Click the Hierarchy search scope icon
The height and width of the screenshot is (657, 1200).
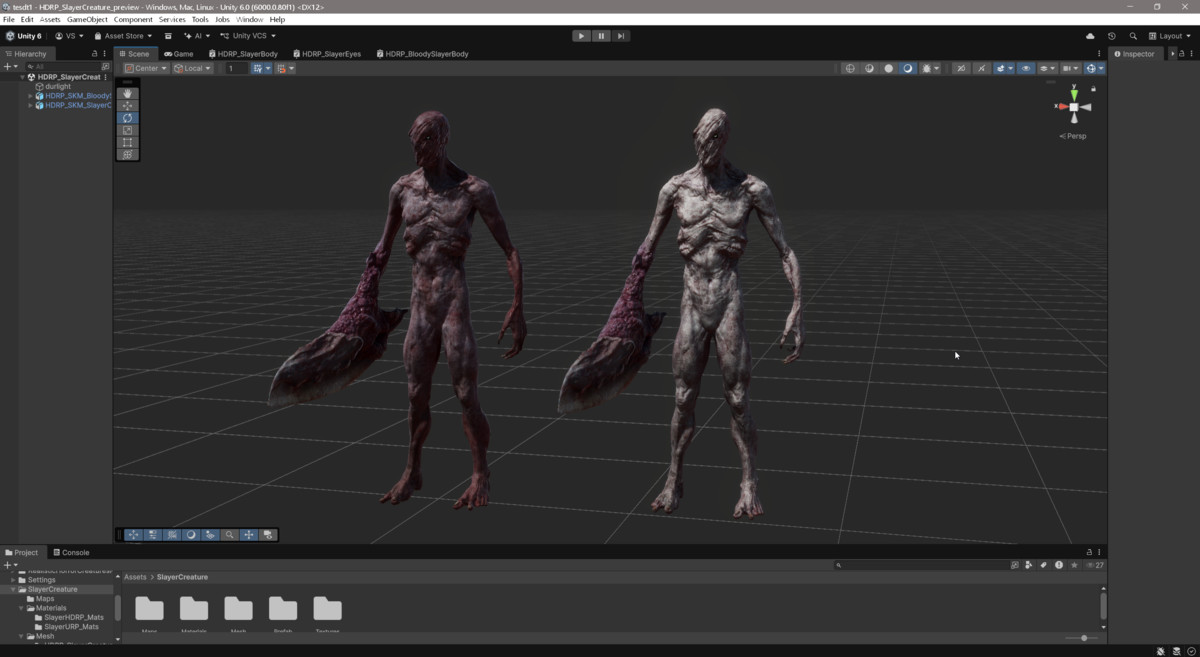tap(105, 66)
